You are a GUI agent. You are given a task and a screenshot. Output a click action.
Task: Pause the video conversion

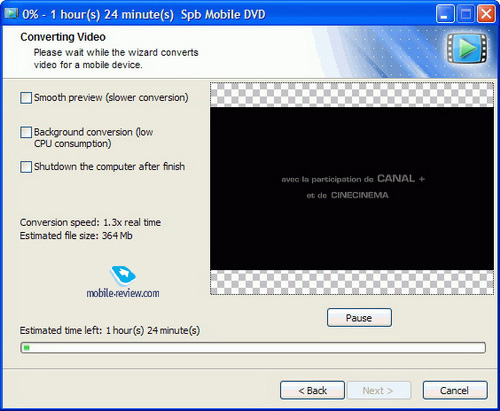pos(359,318)
